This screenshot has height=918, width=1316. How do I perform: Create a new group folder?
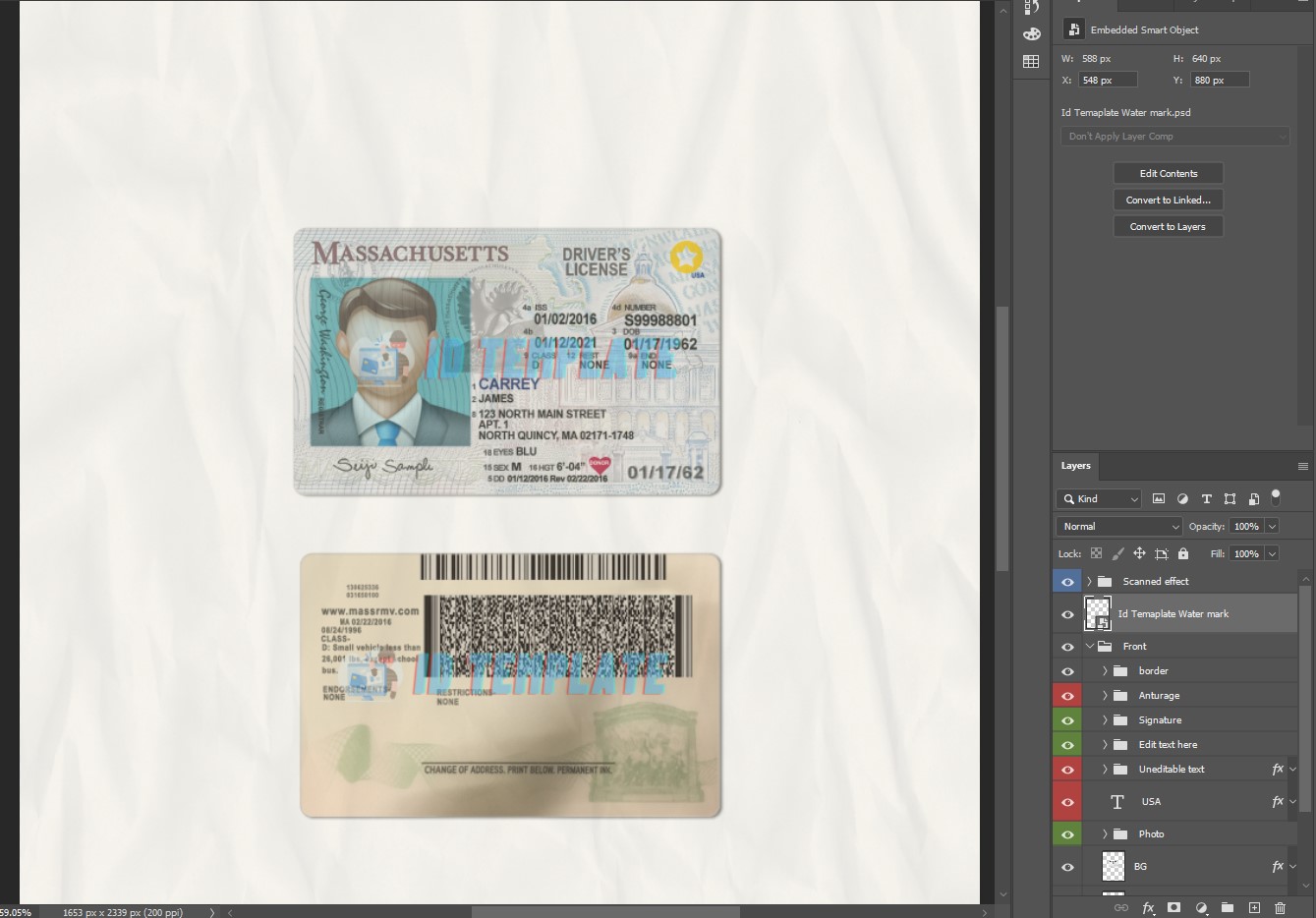click(x=1227, y=908)
